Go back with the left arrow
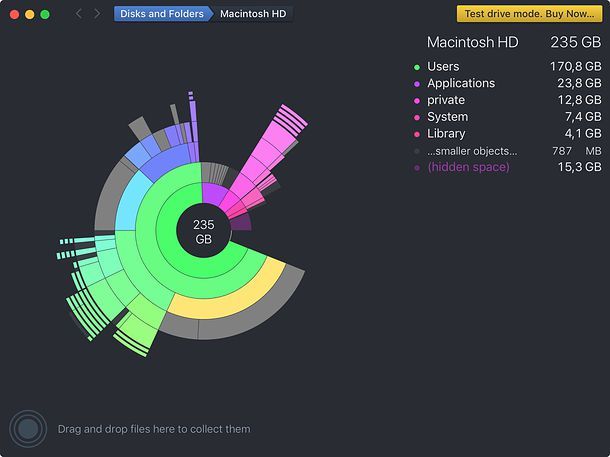Viewport: 610px width, 457px height. click(x=79, y=14)
